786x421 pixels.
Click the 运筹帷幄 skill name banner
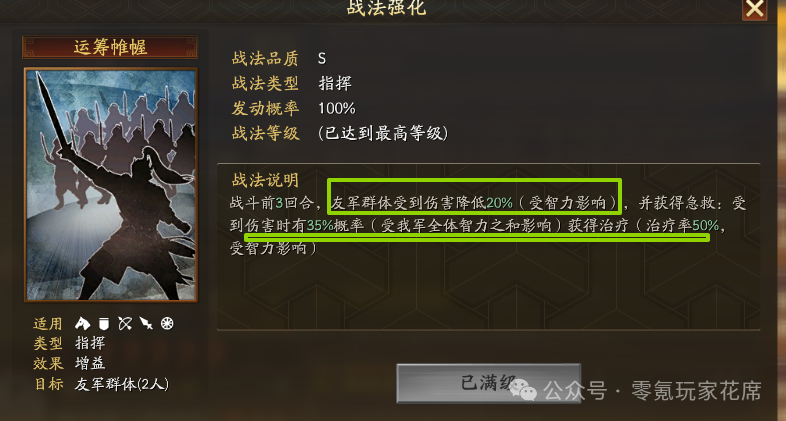point(110,47)
